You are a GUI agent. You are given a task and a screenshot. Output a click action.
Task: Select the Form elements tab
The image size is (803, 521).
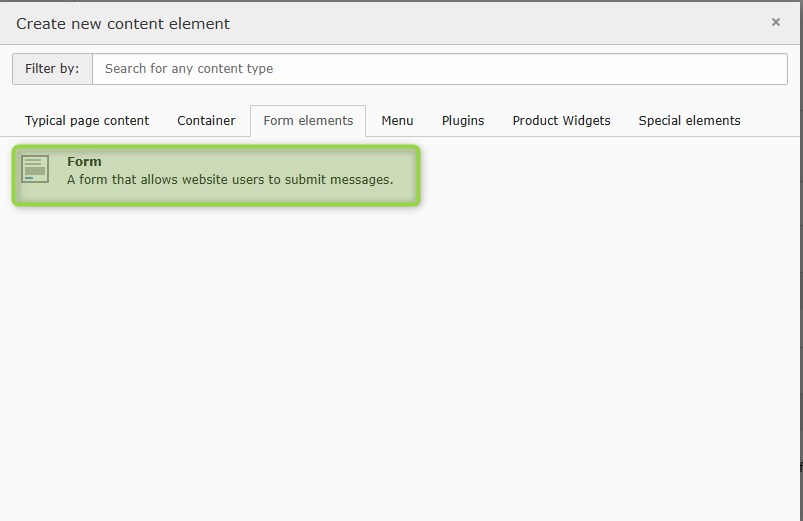308,121
